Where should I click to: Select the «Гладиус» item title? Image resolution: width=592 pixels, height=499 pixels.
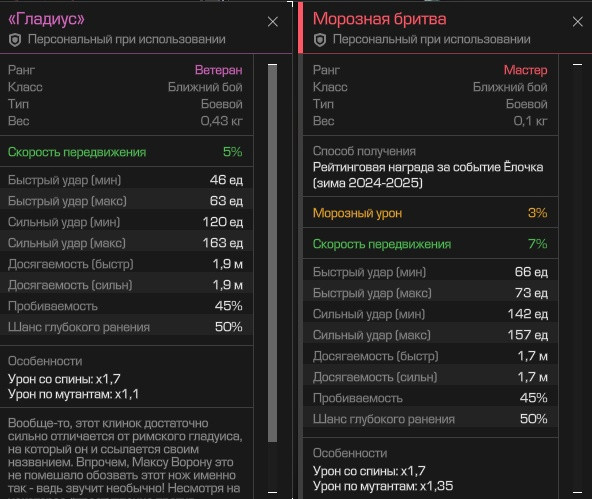click(46, 19)
